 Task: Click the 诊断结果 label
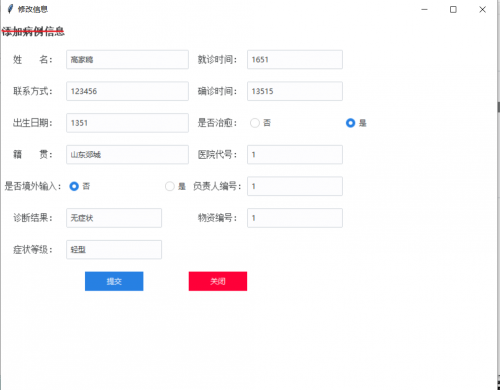pyautogui.click(x=33, y=218)
